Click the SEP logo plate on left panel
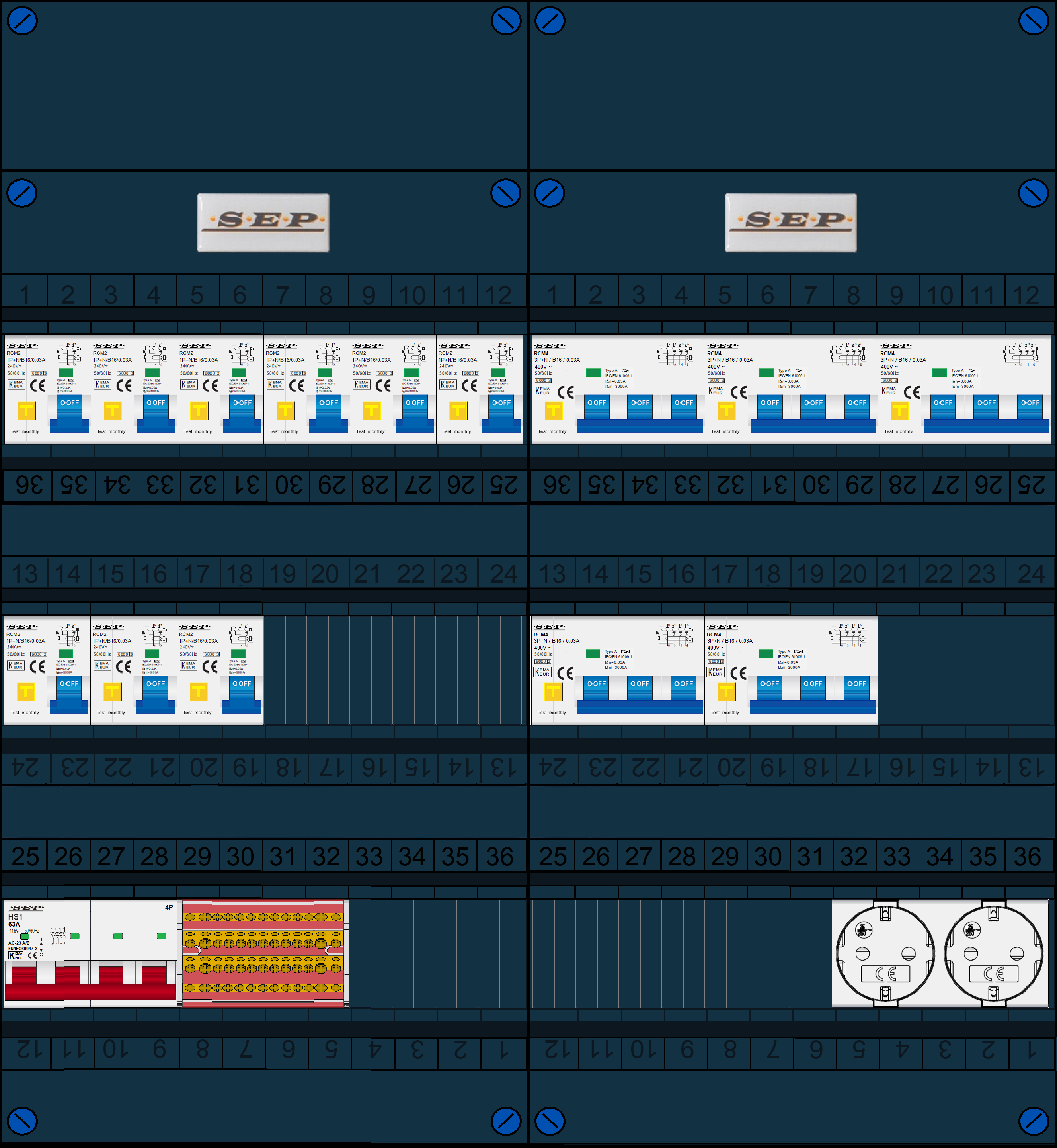The height and width of the screenshot is (1148, 1057). pyautogui.click(x=263, y=223)
